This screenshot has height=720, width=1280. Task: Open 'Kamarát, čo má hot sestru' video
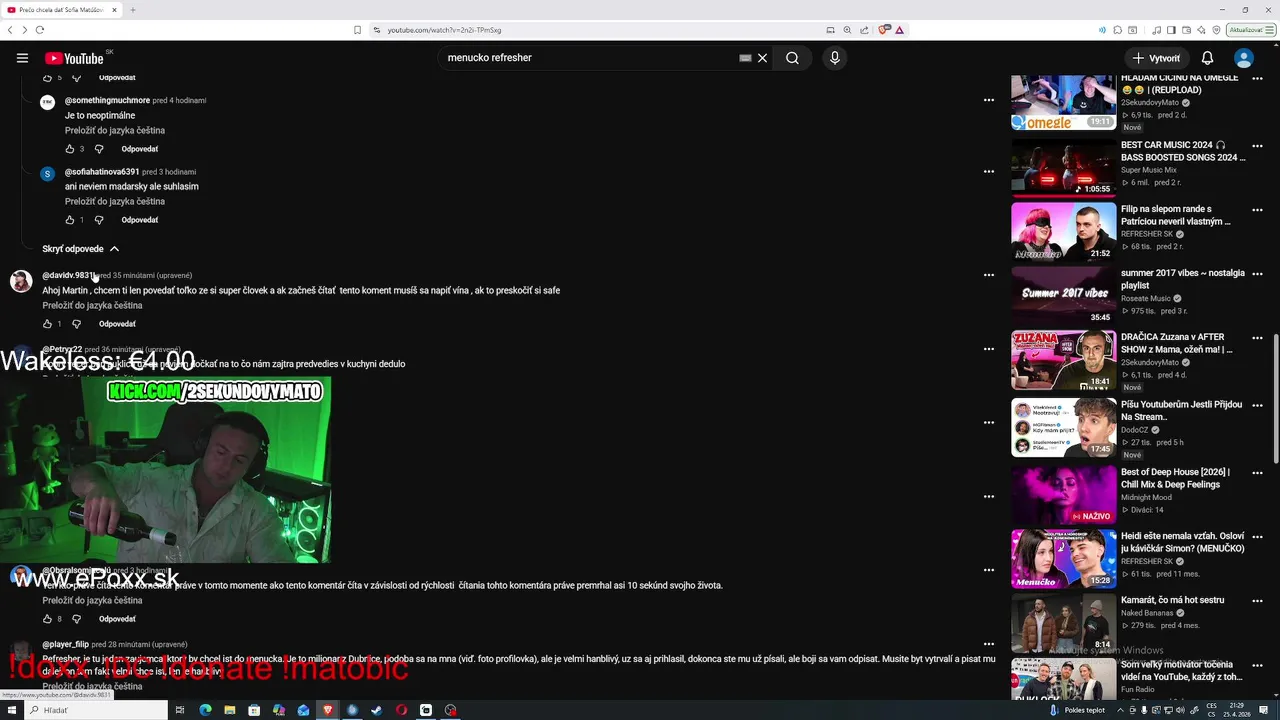tap(1063, 624)
